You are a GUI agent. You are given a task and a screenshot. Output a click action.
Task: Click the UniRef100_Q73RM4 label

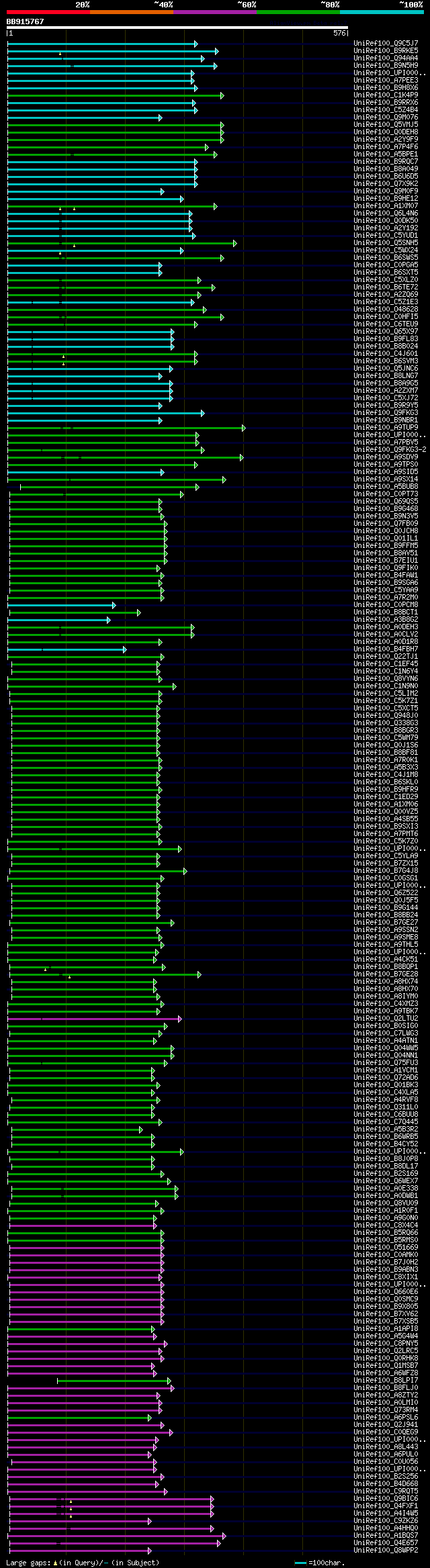tap(386, 1410)
